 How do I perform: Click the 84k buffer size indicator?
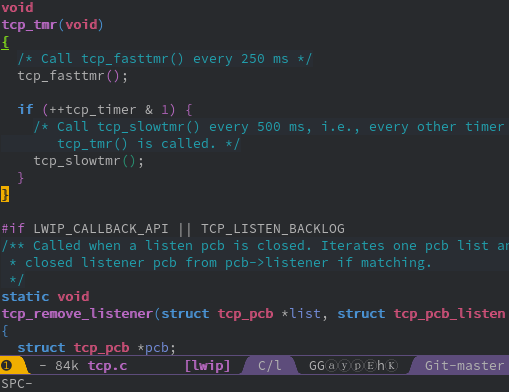[x=67, y=366]
